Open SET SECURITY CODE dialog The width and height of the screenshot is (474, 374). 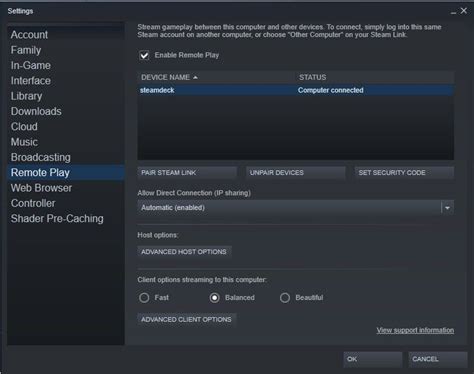point(404,173)
